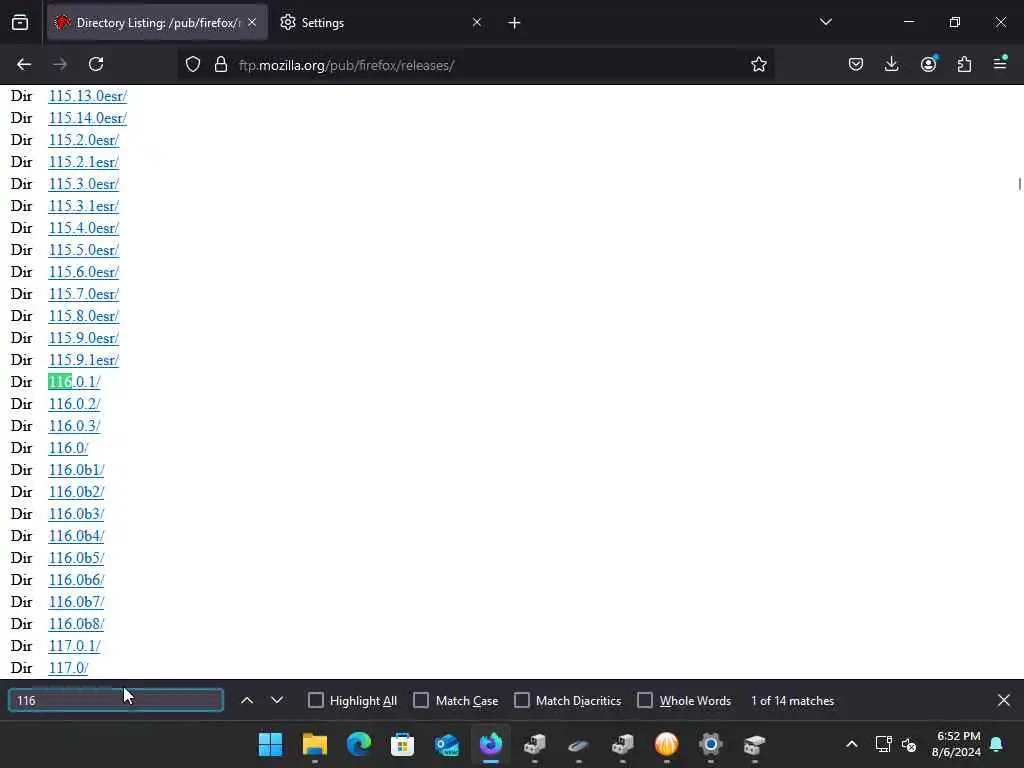
Task: Open the 116.0/ directory link
Action: click(68, 448)
